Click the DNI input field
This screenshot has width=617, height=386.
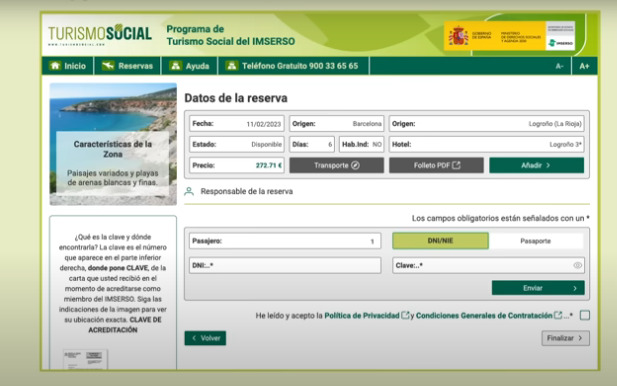[285, 265]
